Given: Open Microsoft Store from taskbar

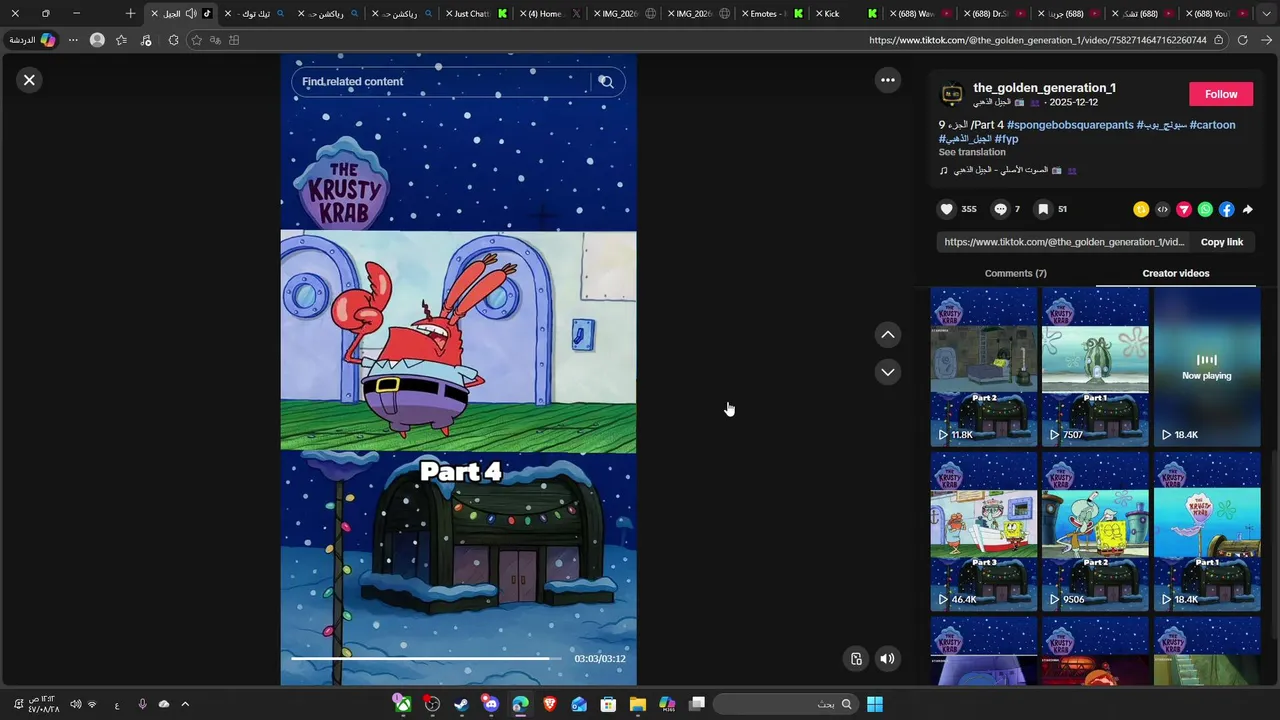Looking at the screenshot, I should 608,704.
